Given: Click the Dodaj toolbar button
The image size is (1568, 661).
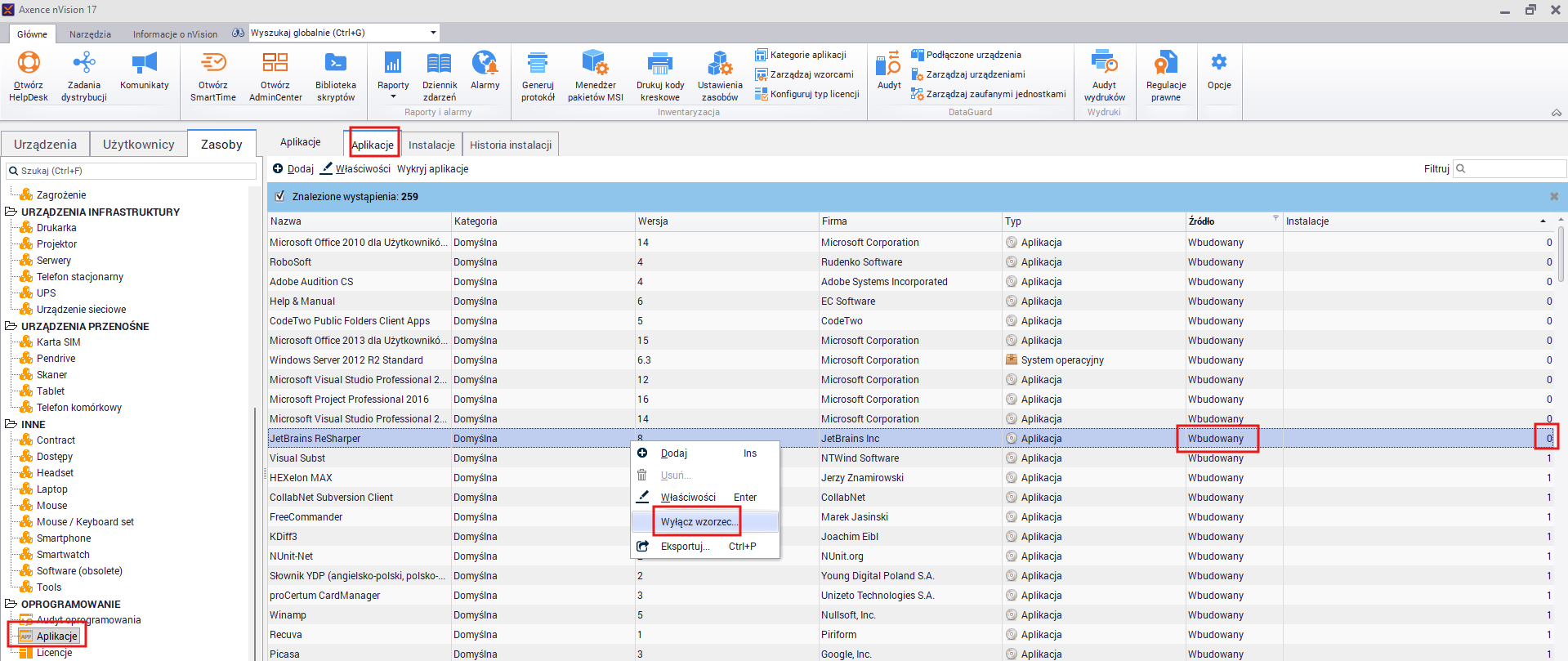Looking at the screenshot, I should tap(293, 169).
